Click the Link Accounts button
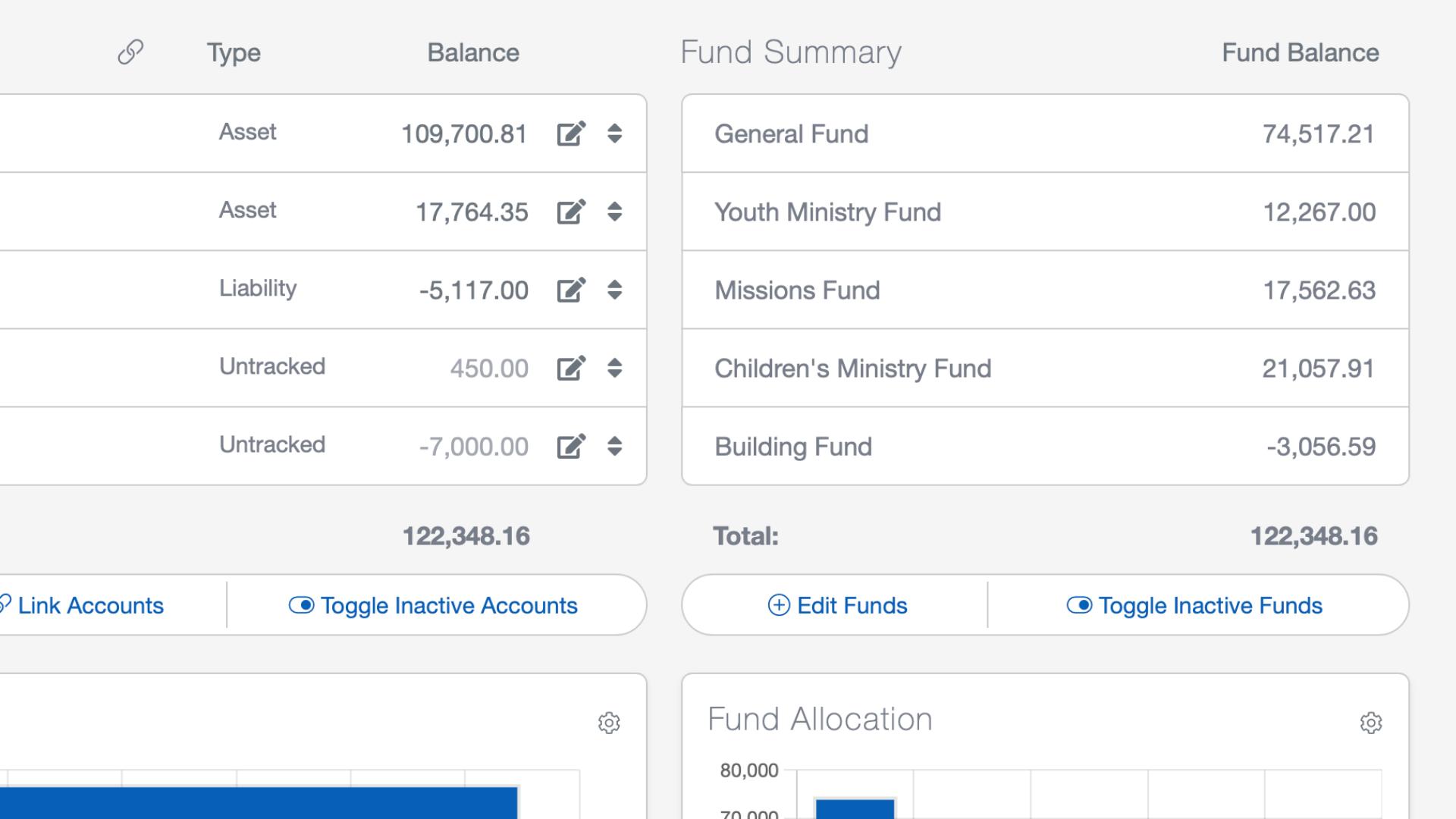 coord(81,605)
